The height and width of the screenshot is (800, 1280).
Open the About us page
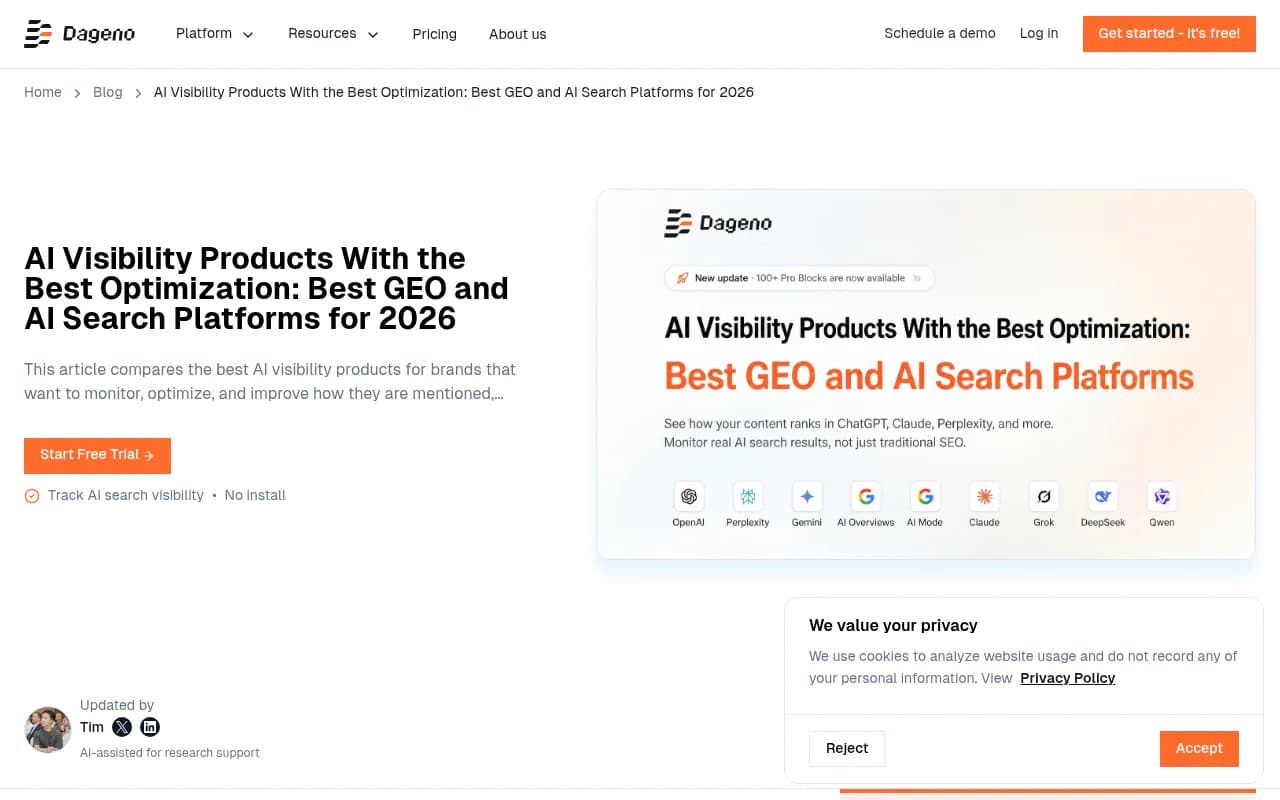[517, 34]
